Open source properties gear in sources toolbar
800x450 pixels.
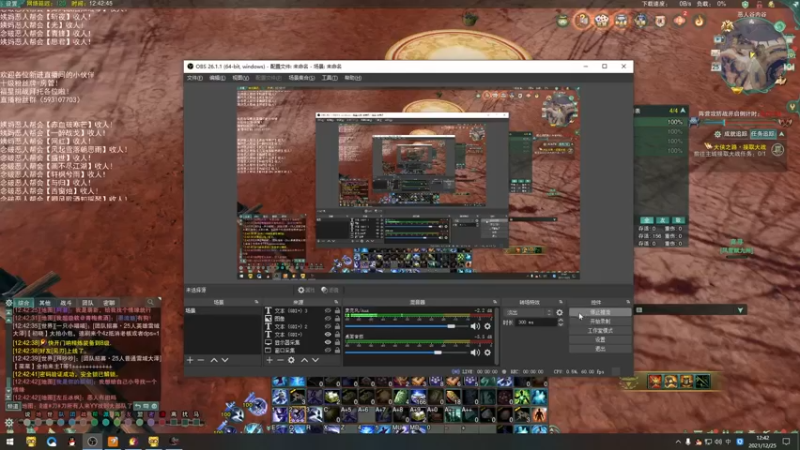[x=291, y=360]
